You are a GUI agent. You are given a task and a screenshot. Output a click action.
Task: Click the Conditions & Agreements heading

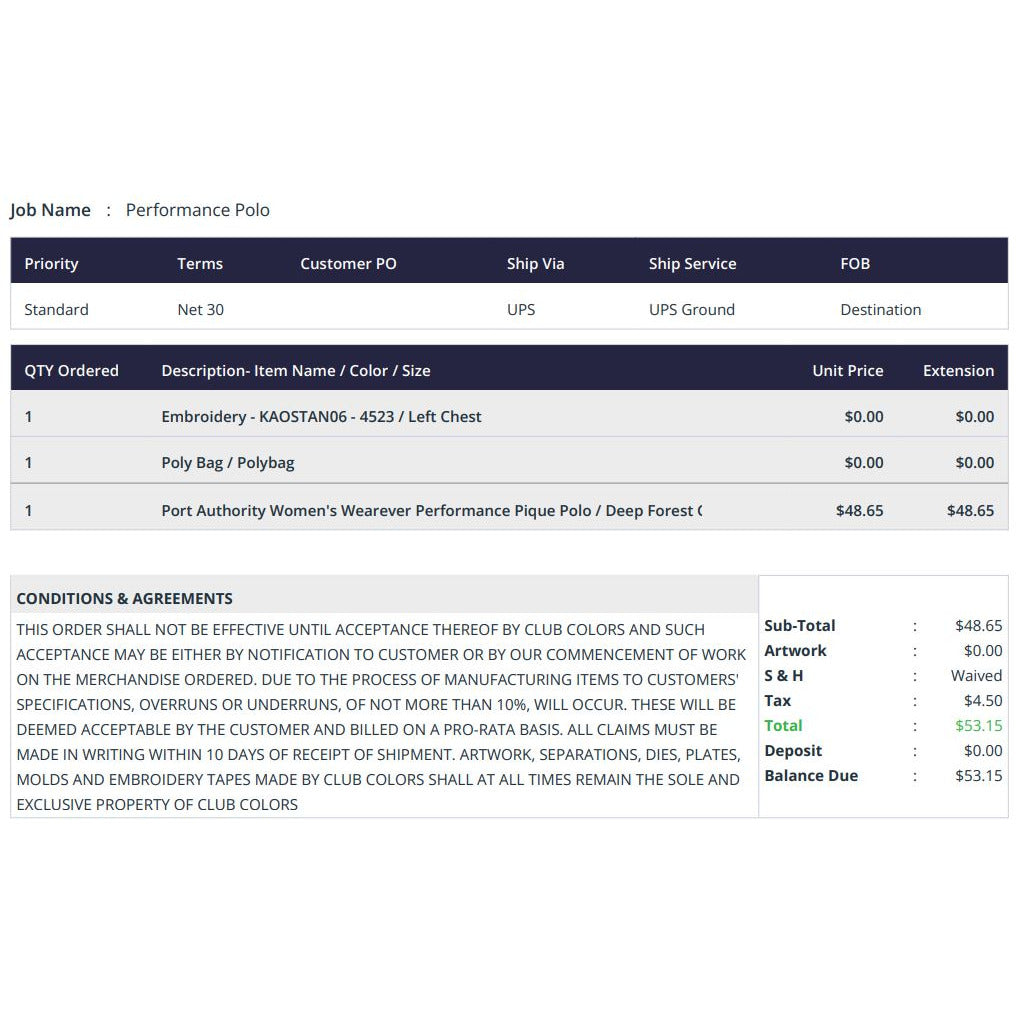coord(124,599)
